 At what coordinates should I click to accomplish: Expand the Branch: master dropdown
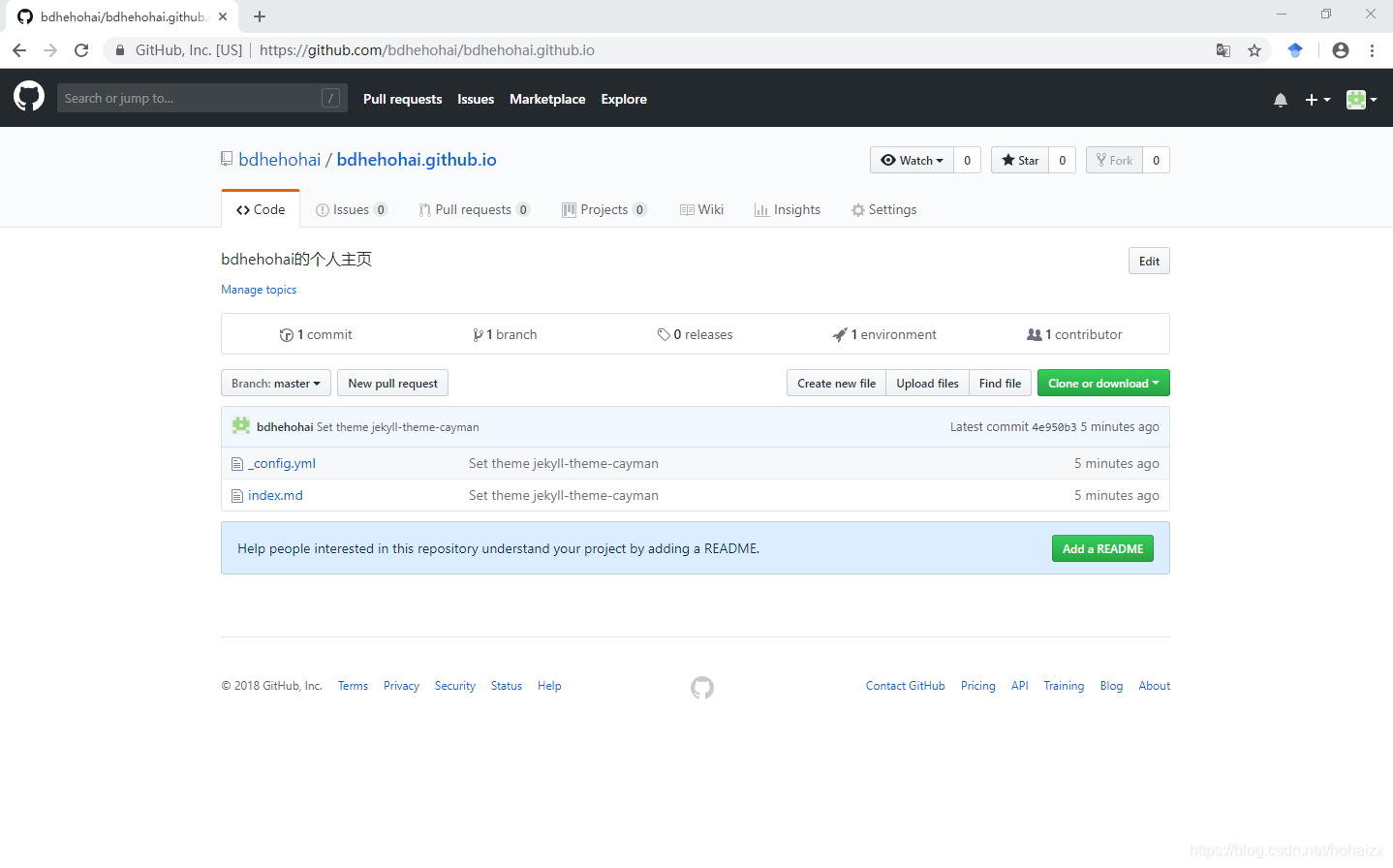[x=276, y=383]
